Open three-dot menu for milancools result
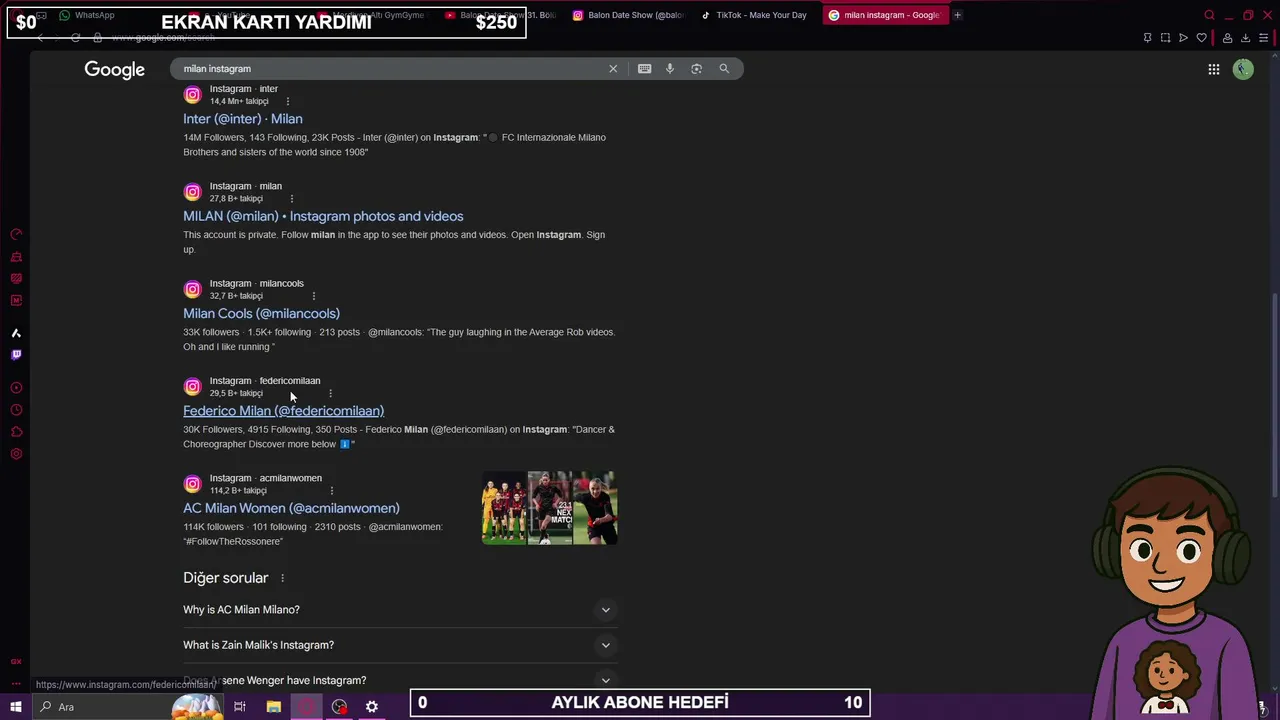The width and height of the screenshot is (1280, 720). 314,296
